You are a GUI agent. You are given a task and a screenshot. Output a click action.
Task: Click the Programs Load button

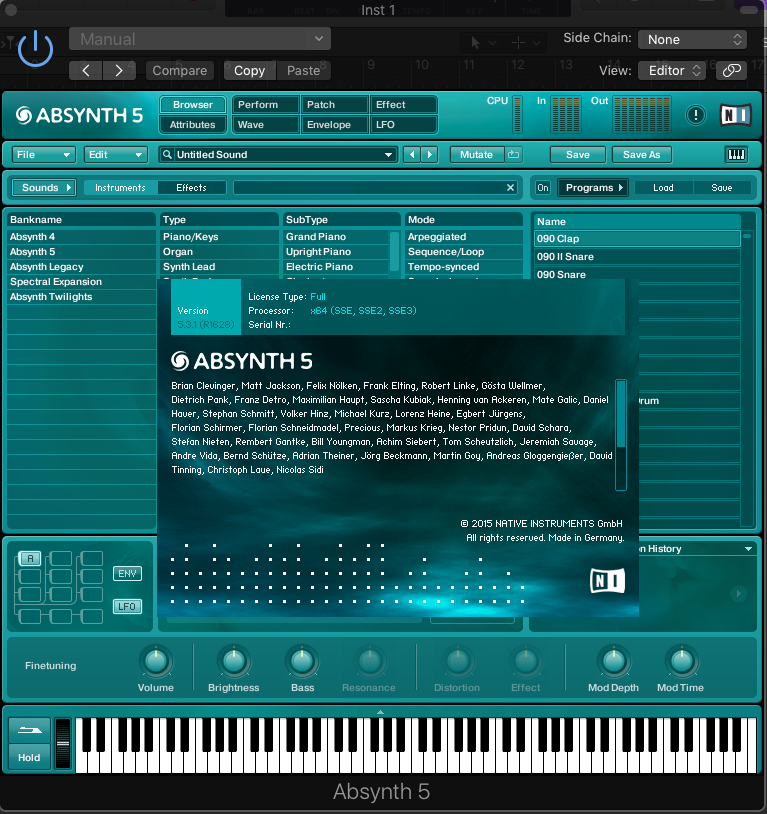663,188
